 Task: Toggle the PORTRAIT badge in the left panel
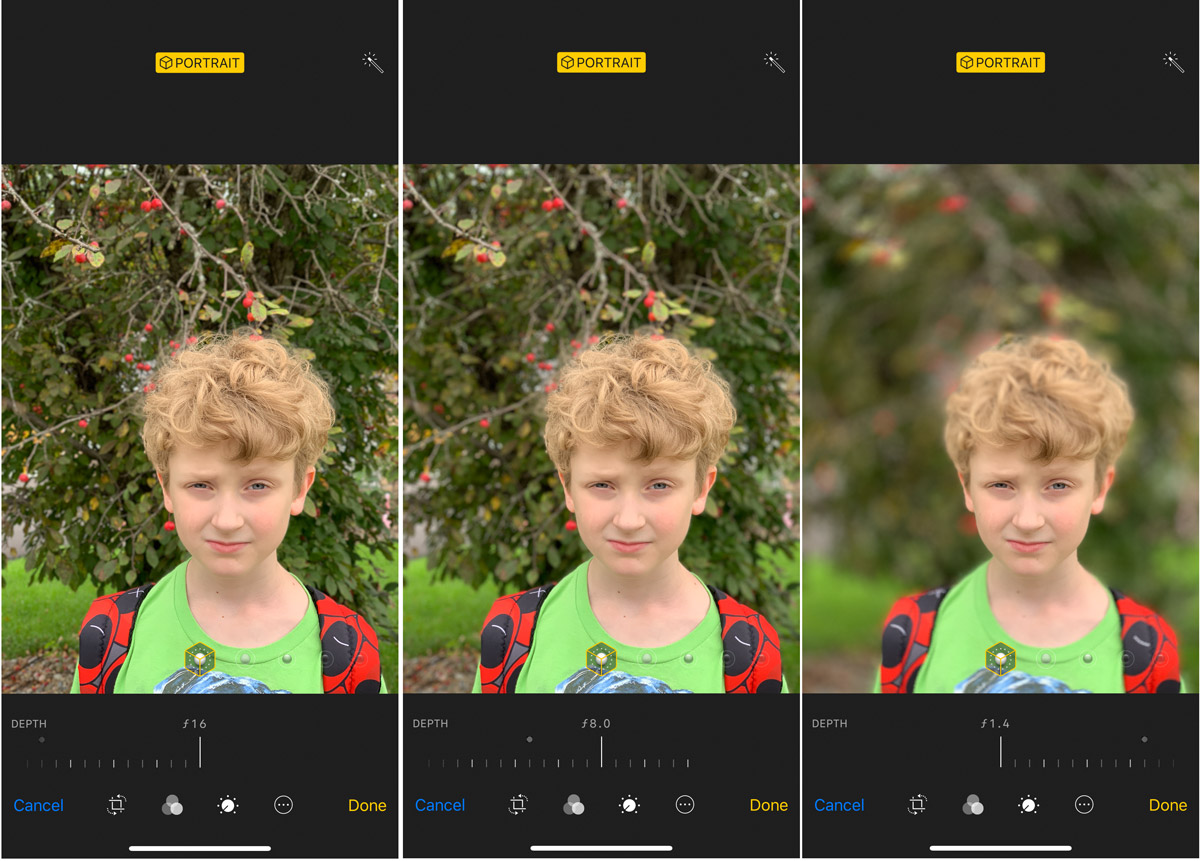tap(200, 62)
